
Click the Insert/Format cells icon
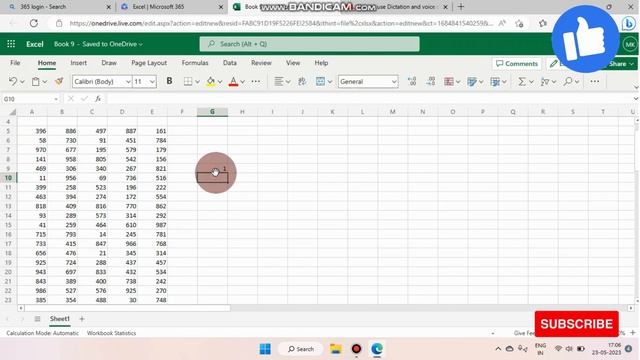[495, 82]
